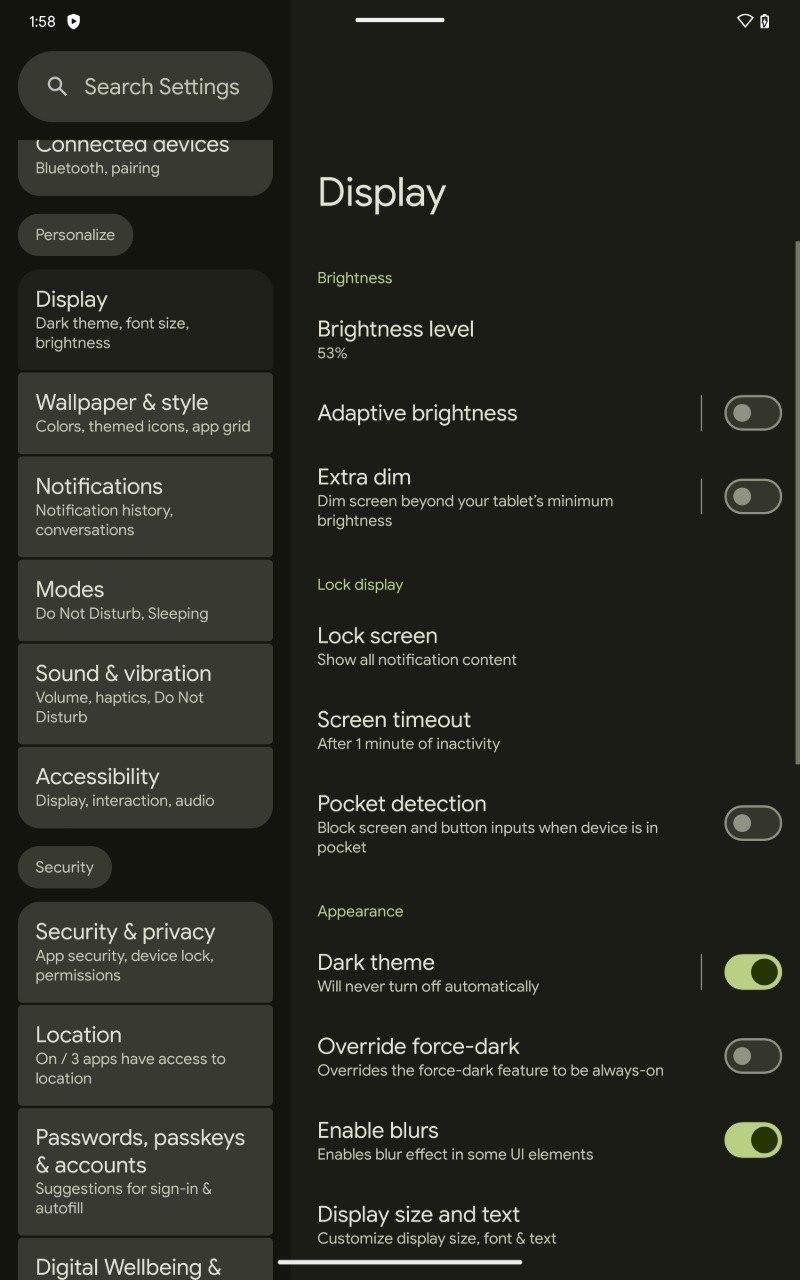Disable the Enable blurs switch

coord(752,1140)
